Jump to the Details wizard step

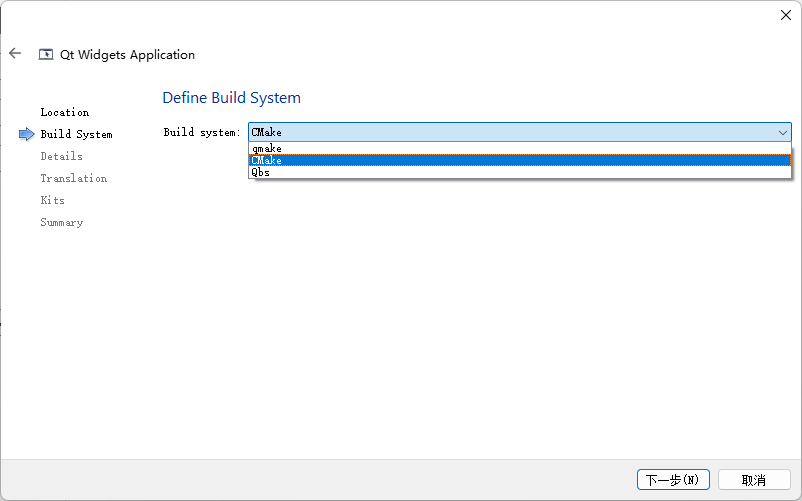pyautogui.click(x=61, y=156)
